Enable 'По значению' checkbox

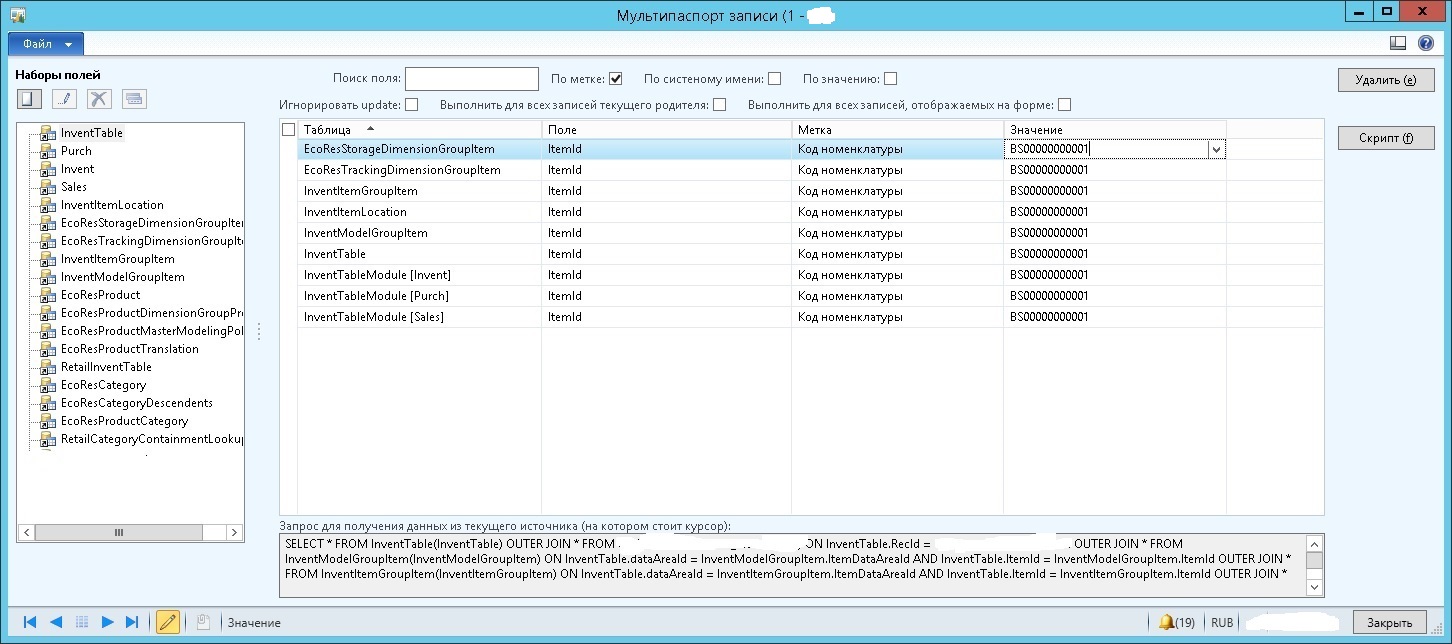890,79
